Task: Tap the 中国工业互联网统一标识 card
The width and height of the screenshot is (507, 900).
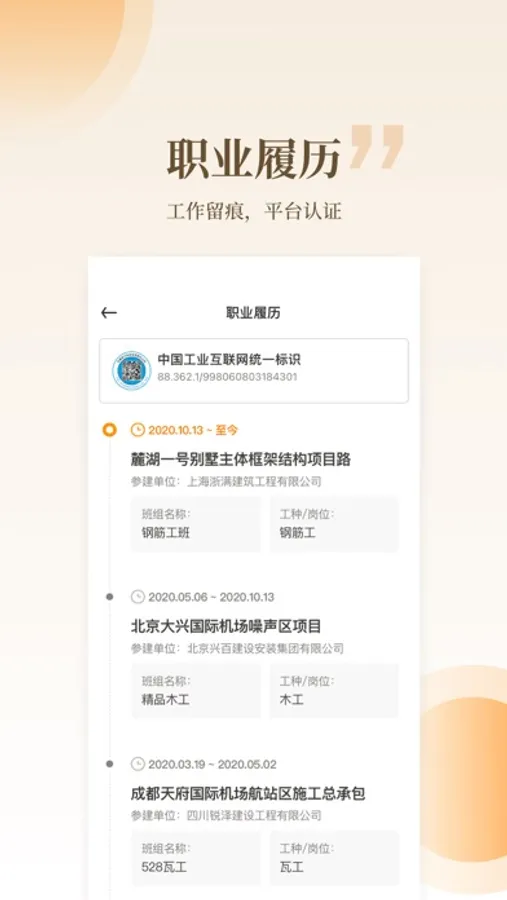Action: 254,371
